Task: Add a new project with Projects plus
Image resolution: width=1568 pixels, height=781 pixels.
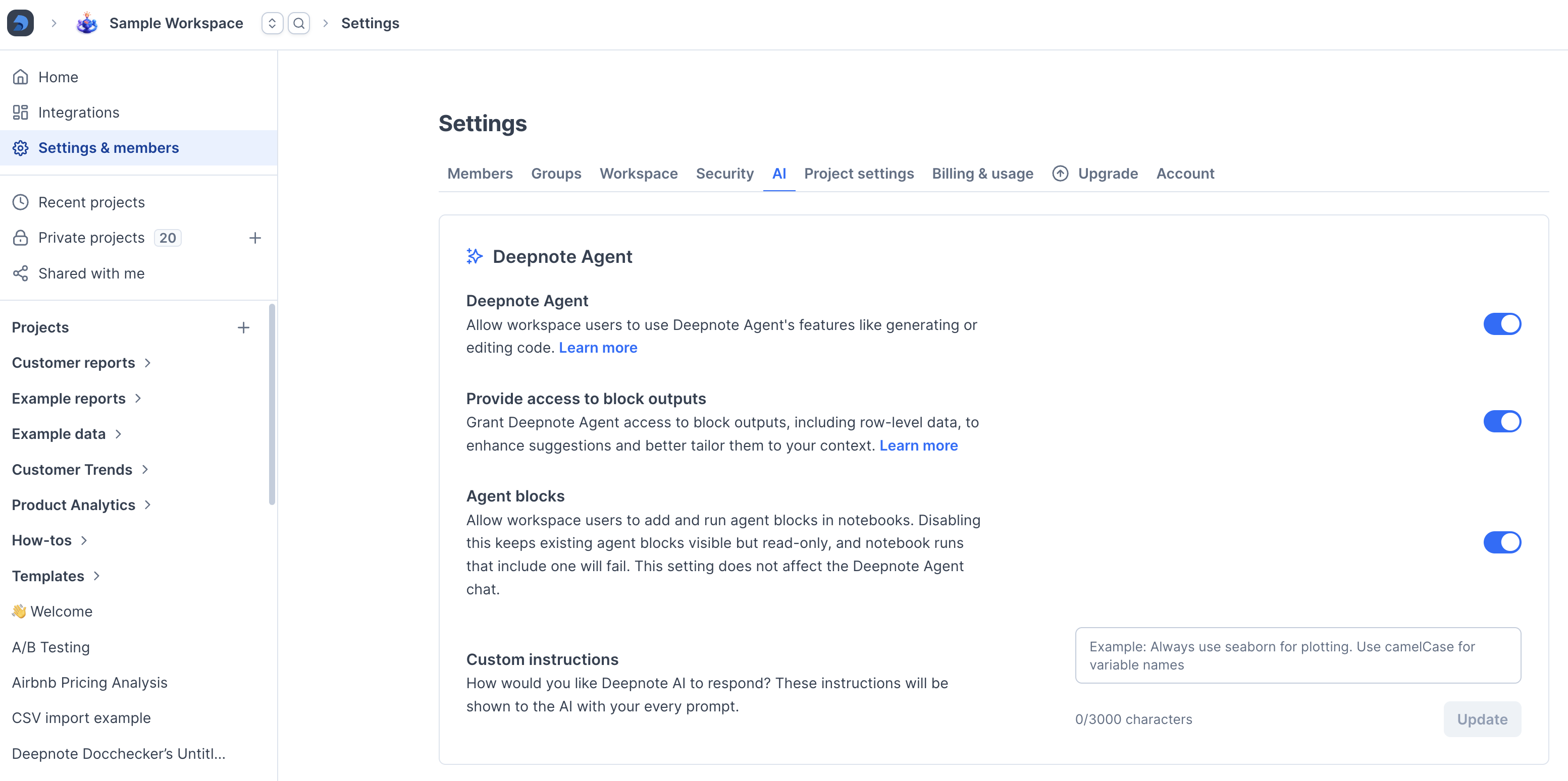Action: click(243, 328)
